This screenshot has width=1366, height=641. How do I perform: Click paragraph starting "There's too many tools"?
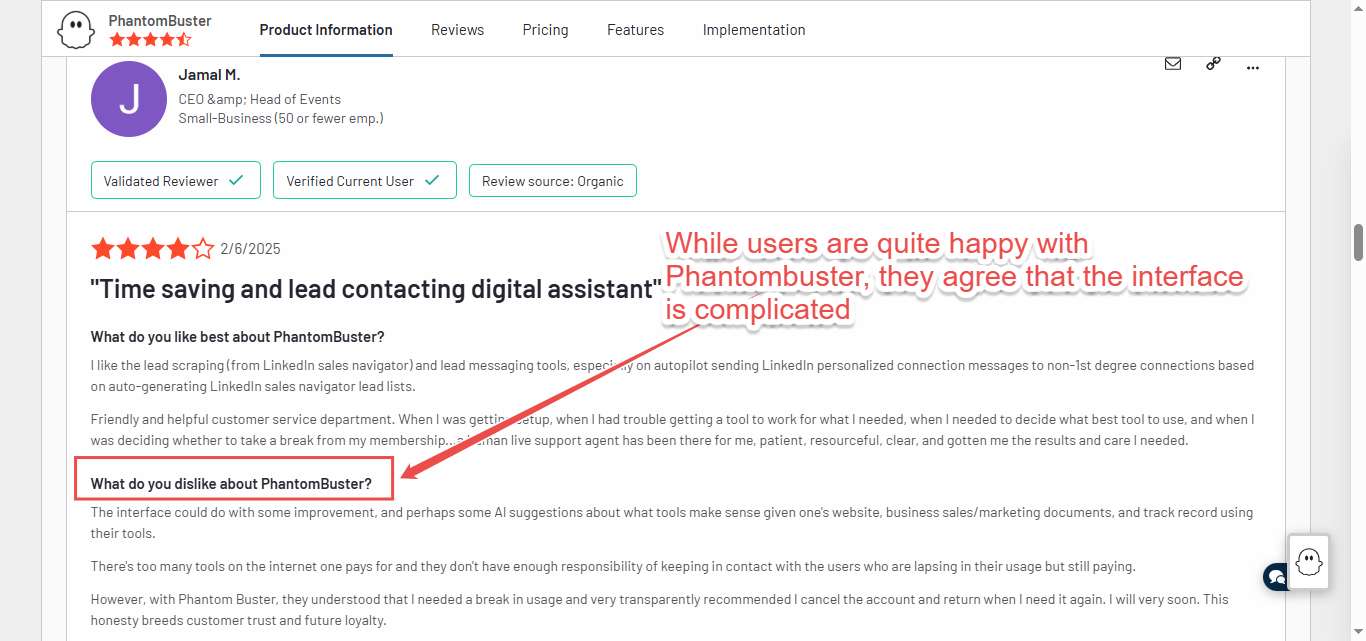(x=613, y=567)
